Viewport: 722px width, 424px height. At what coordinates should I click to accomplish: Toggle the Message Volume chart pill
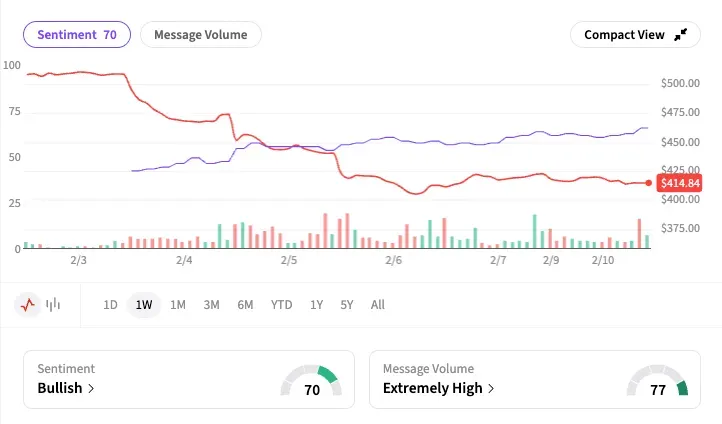click(x=200, y=34)
